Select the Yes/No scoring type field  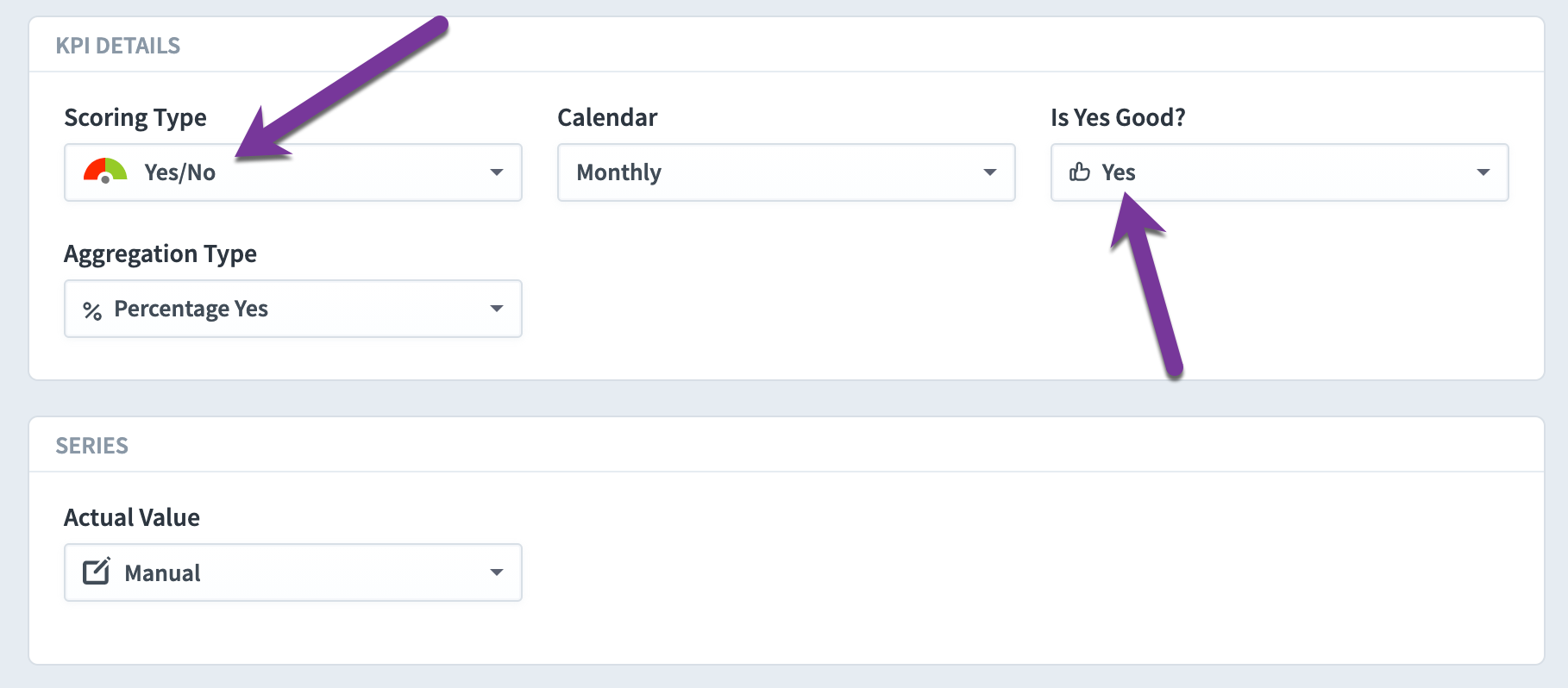click(x=293, y=172)
